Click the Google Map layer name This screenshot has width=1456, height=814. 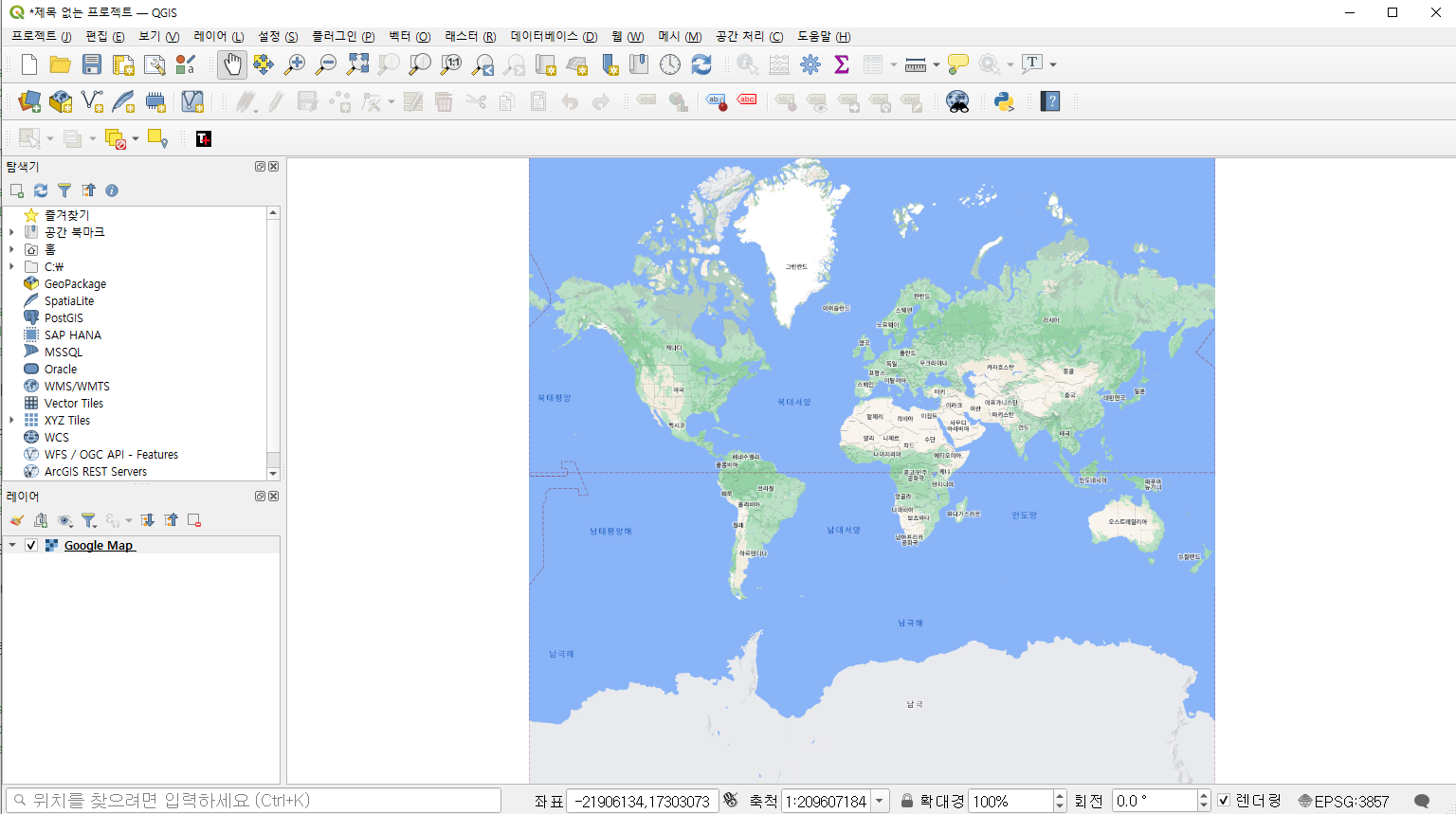(99, 545)
